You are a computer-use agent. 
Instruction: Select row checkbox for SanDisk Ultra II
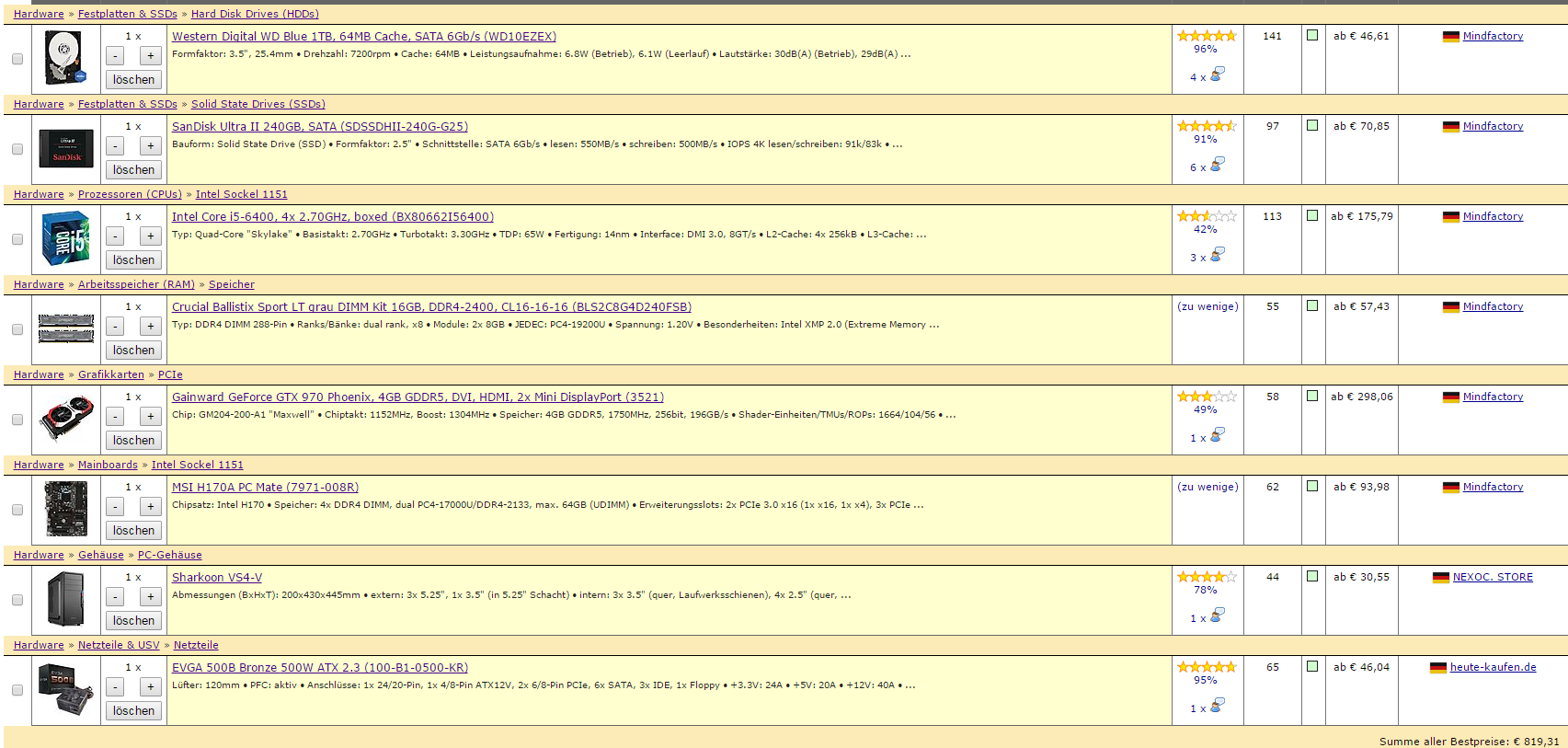pos(17,149)
